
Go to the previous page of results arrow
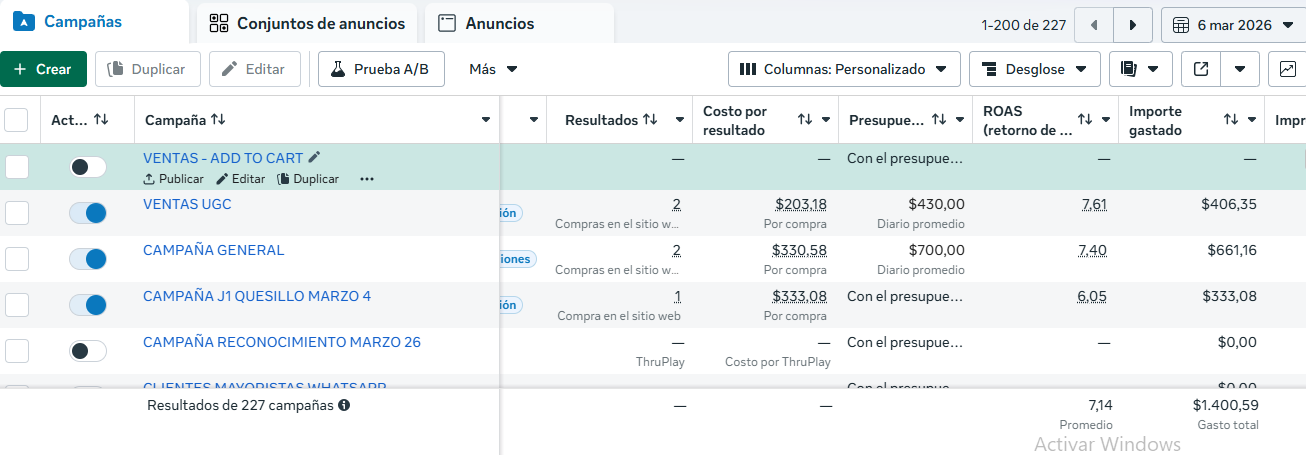click(x=1094, y=25)
